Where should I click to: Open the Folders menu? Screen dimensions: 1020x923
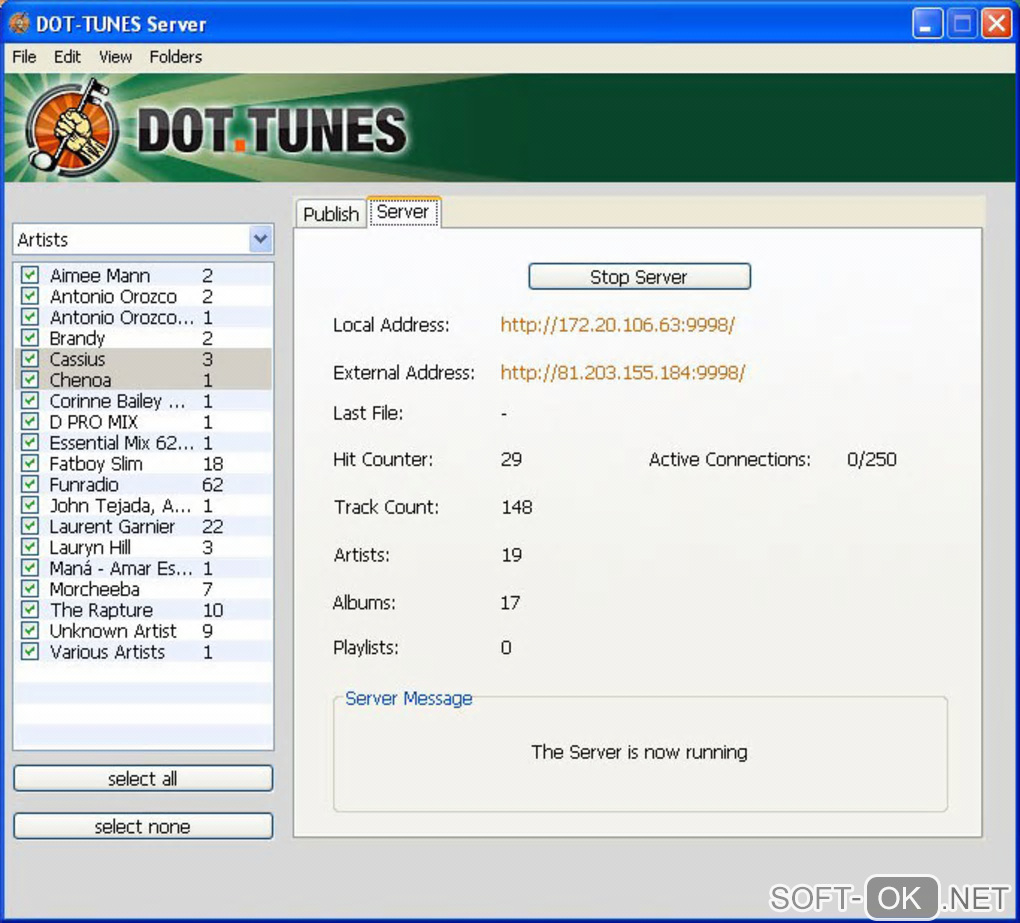coord(176,57)
